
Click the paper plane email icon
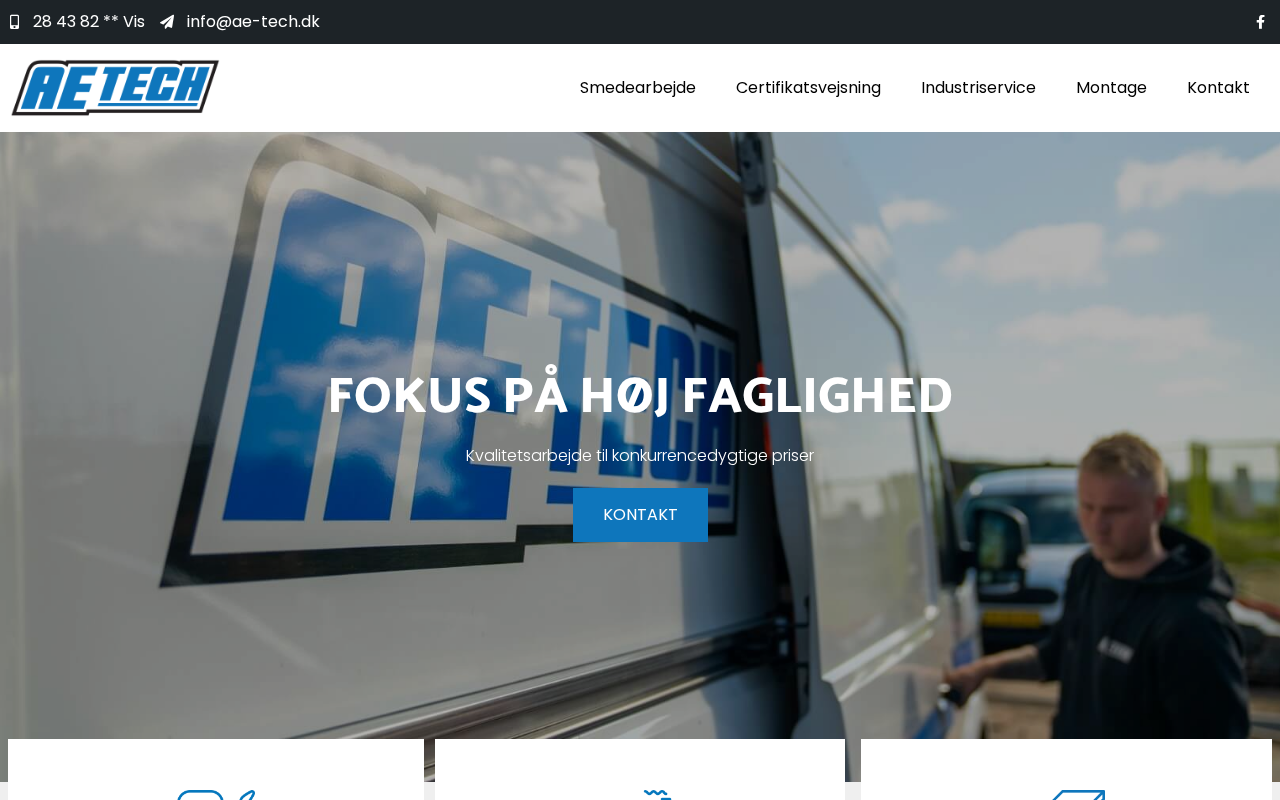[x=167, y=22]
